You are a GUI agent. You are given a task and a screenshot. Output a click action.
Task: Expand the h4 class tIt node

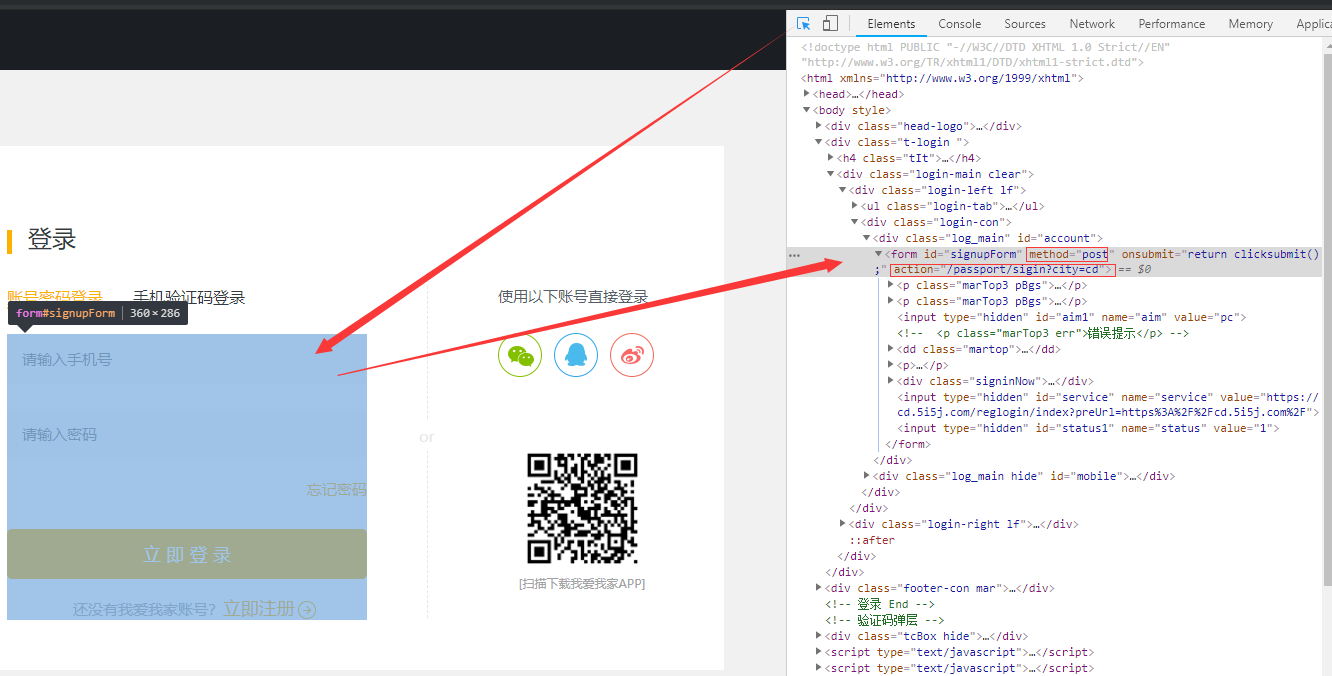coord(831,158)
